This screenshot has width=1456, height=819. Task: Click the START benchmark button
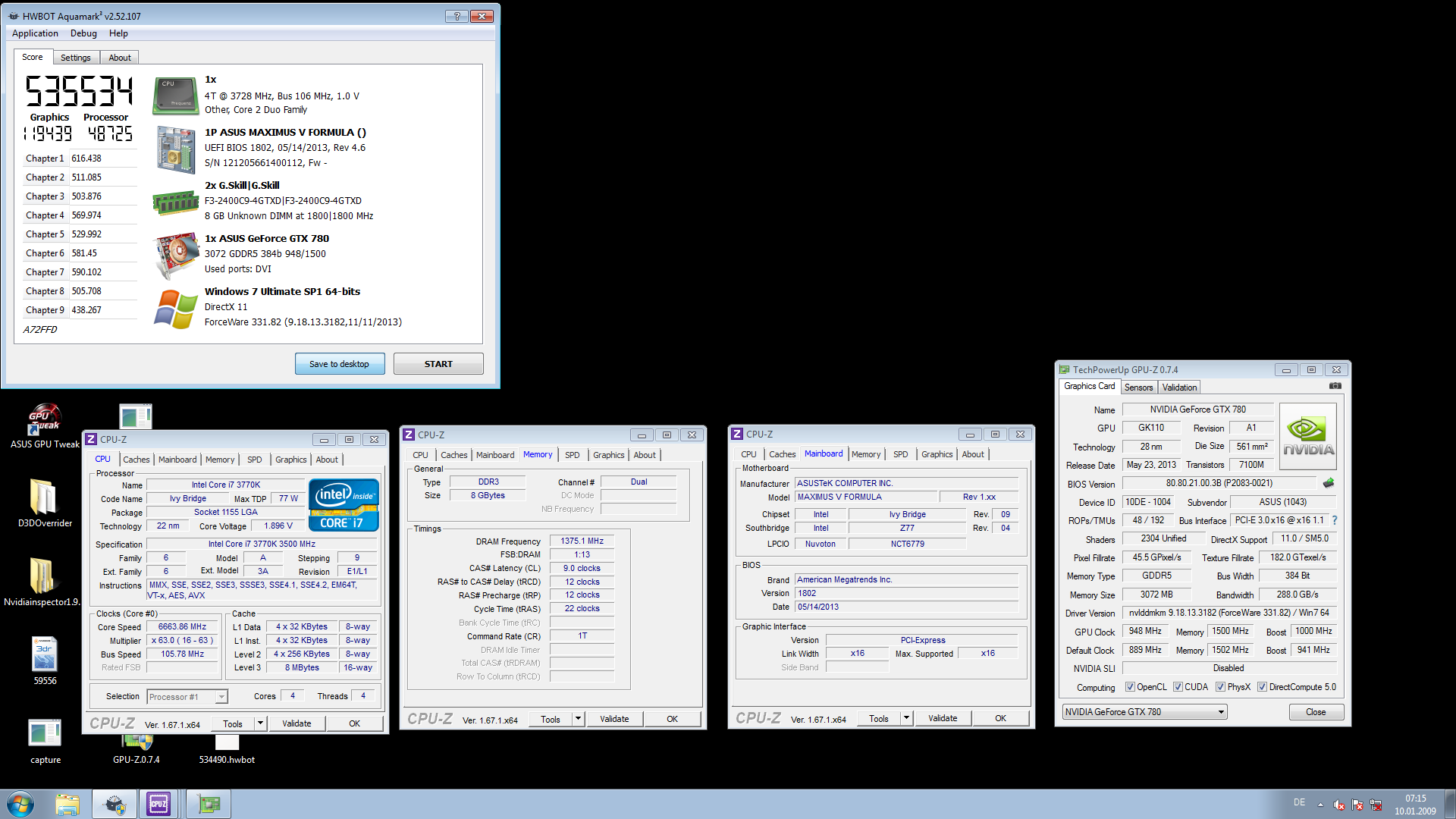point(438,364)
